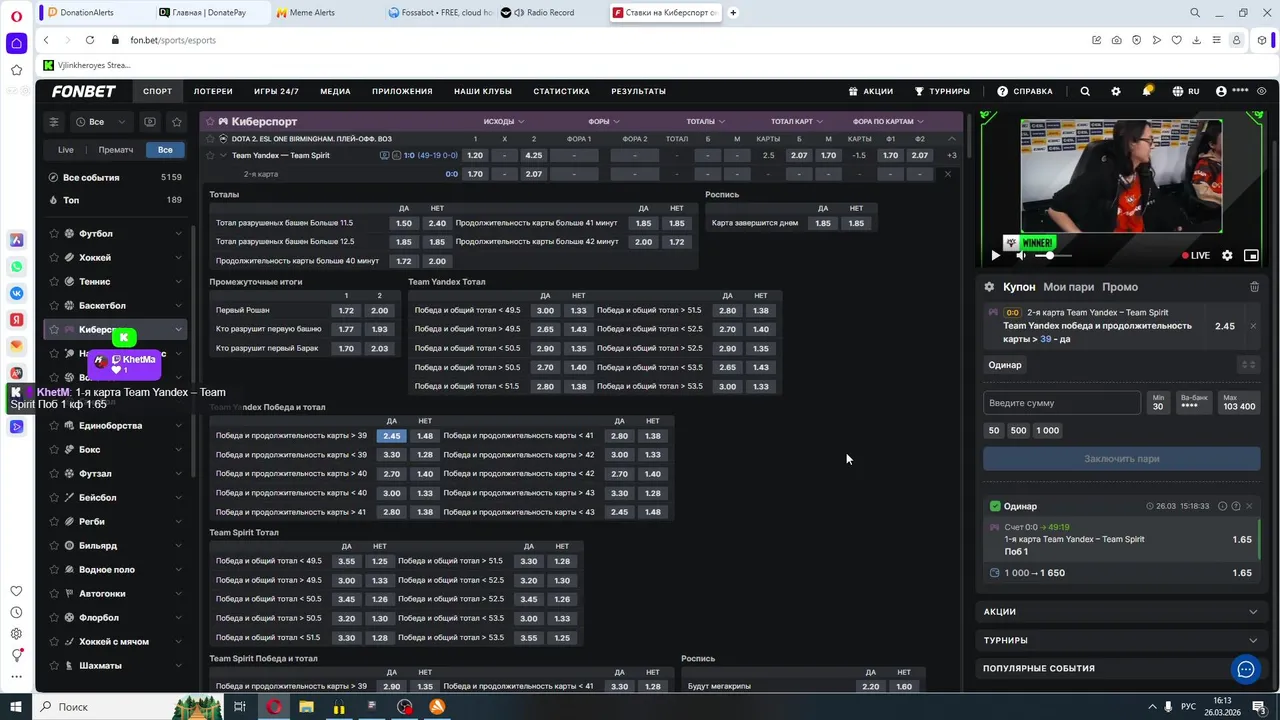Screen dimensions: 1280x720
Task: Choose quick stake 1 000
Action: [1047, 430]
